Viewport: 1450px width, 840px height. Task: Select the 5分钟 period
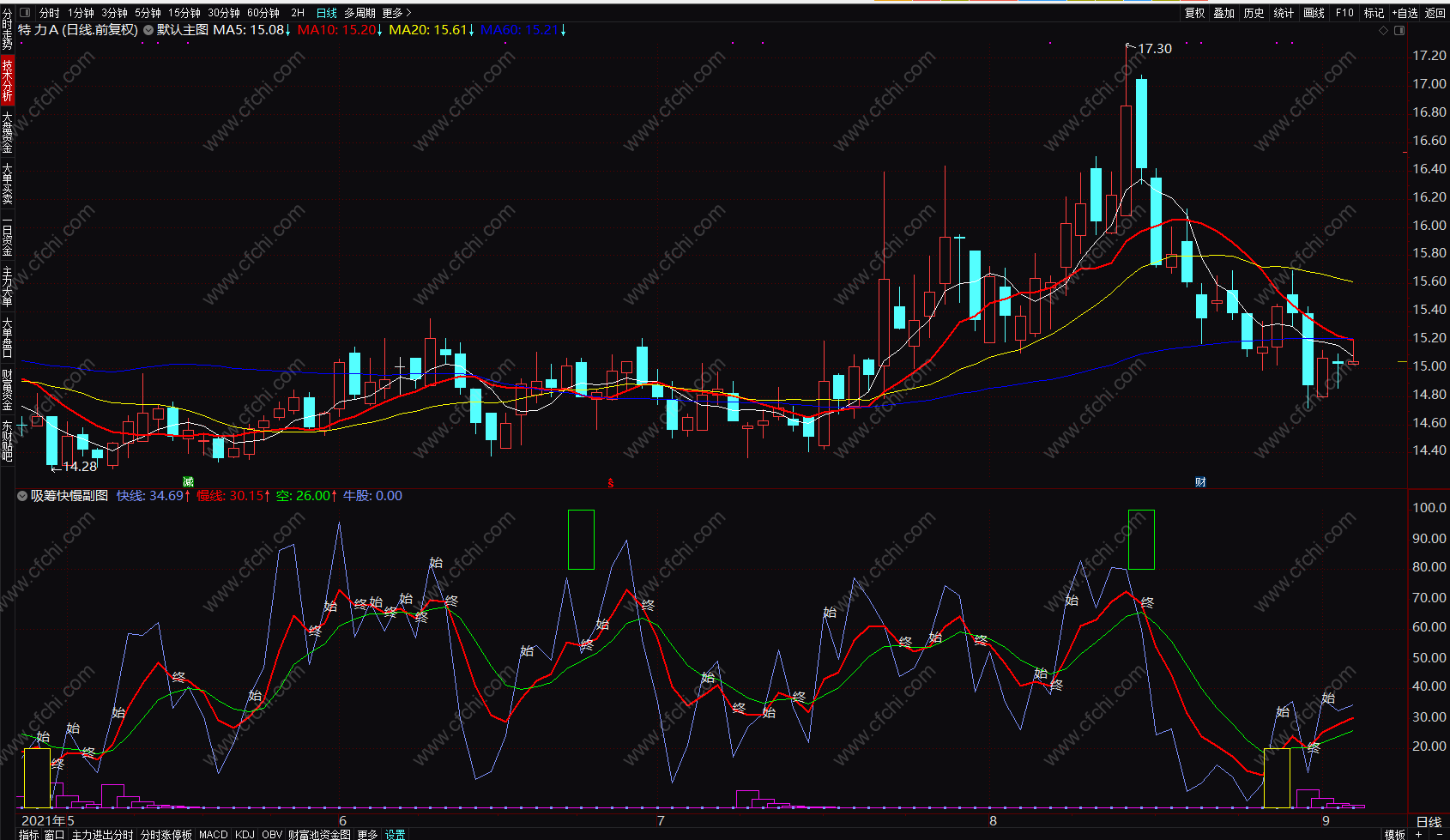coord(148,13)
